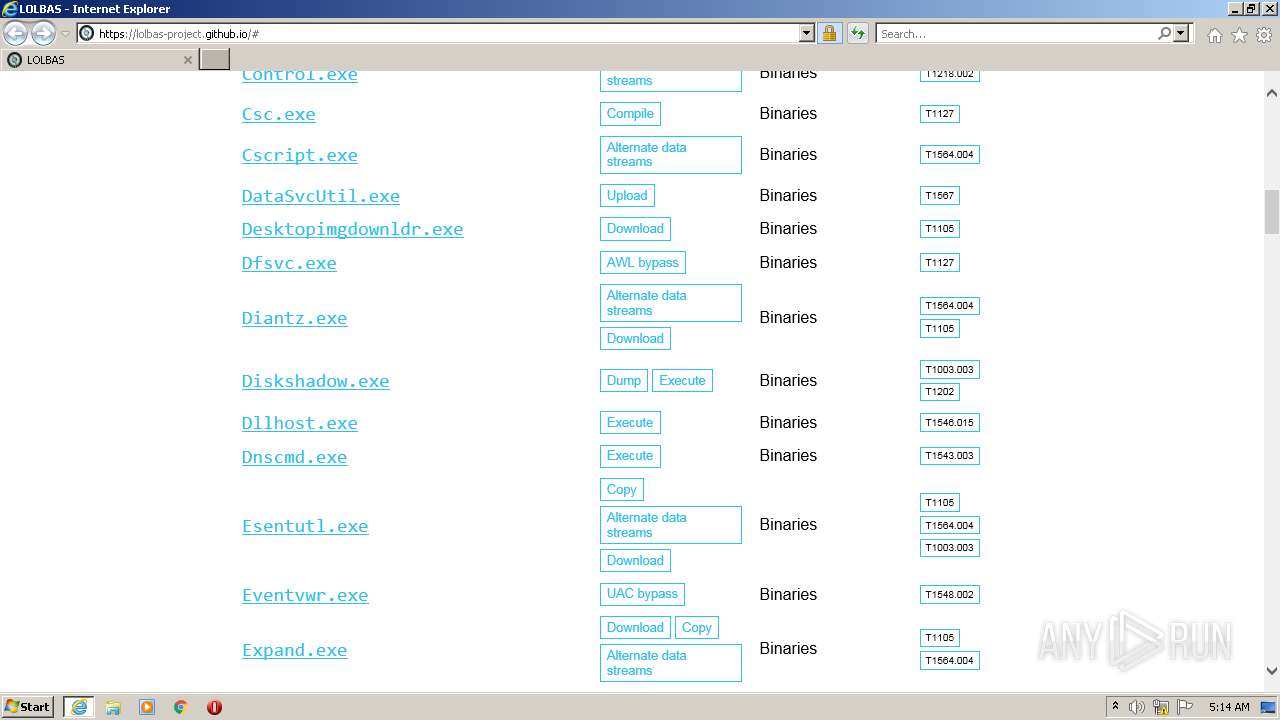Click the red stop-sign taskbar icon
Image resolution: width=1280 pixels, height=720 pixels.
[x=214, y=707]
